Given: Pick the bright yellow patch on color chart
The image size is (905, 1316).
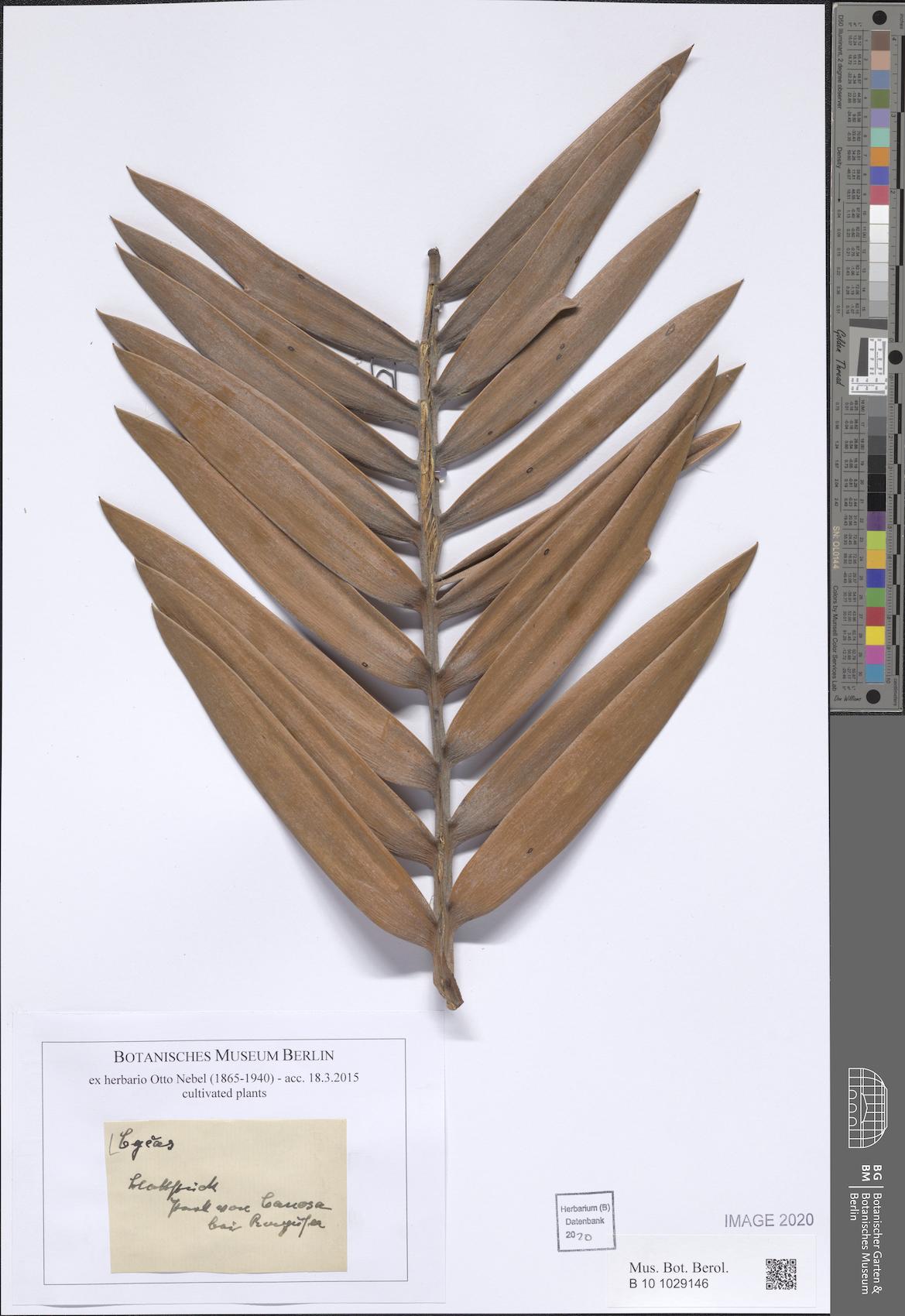Looking at the screenshot, I should point(881,636).
